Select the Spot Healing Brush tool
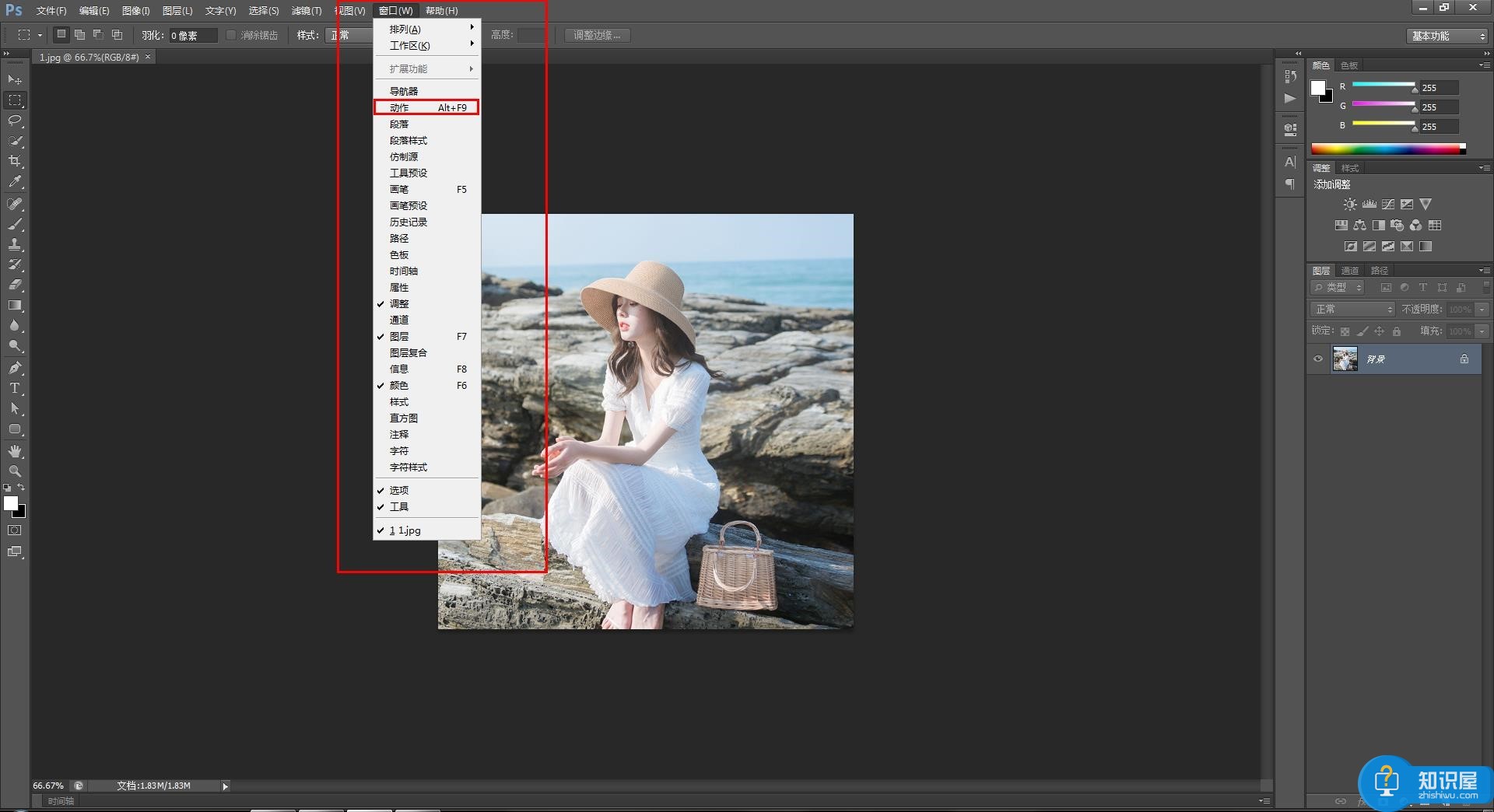1494x812 pixels. [x=15, y=204]
